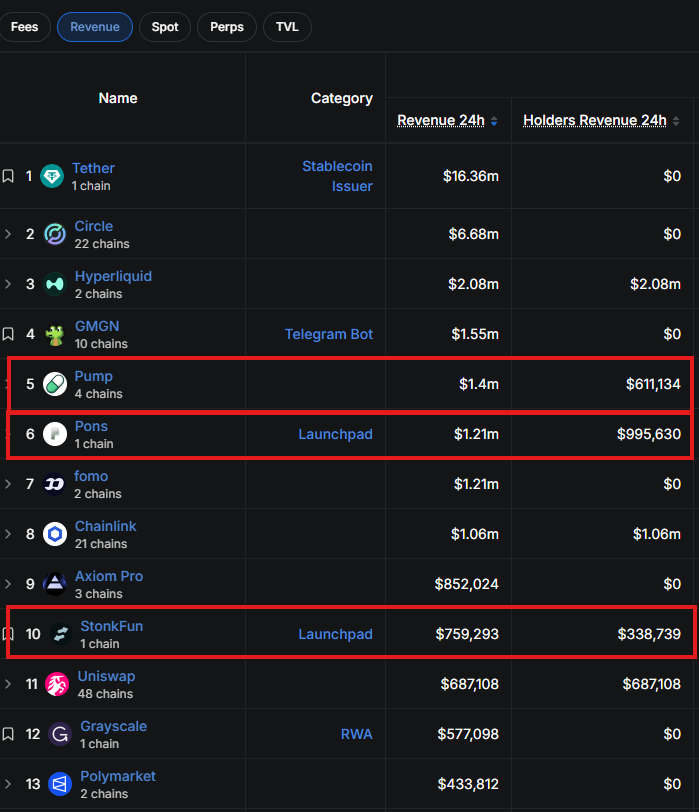This screenshot has height=812, width=699.
Task: Select the Revenue tab
Action: (x=95, y=27)
